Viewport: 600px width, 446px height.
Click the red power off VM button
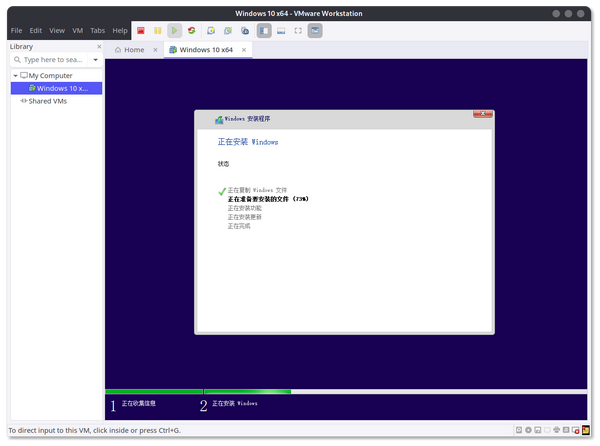tap(141, 31)
